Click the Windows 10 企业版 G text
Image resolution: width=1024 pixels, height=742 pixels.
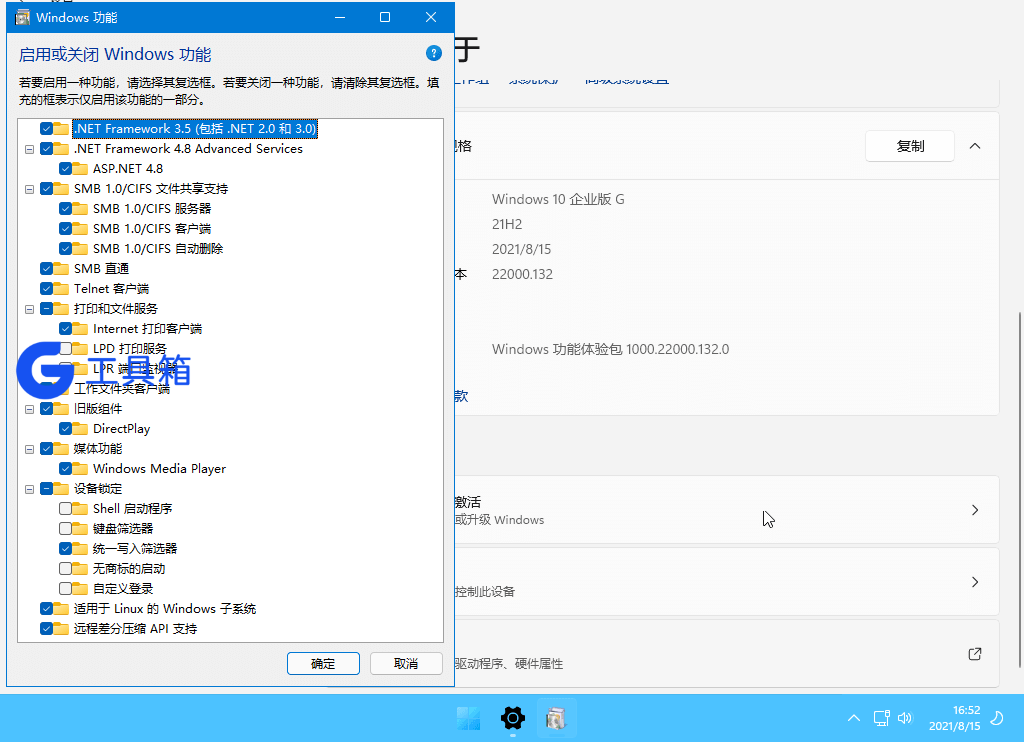(558, 199)
